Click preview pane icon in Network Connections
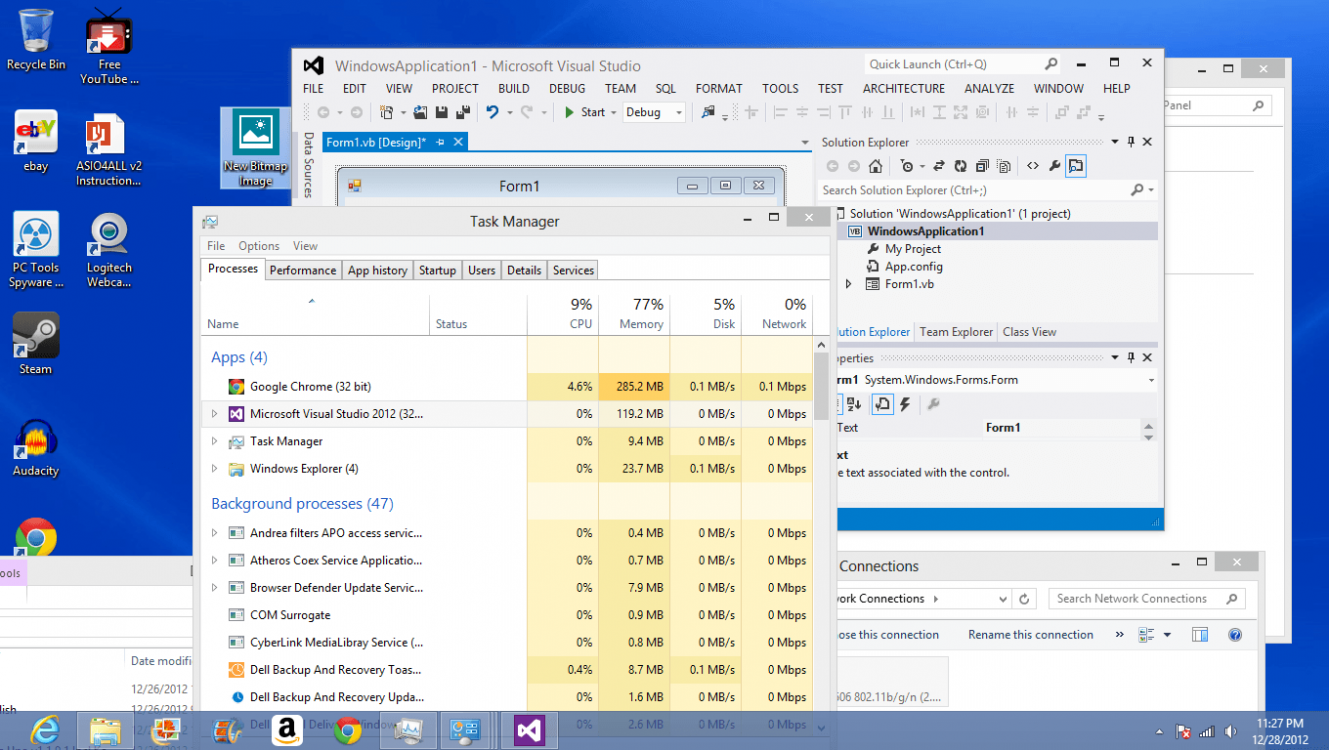 point(1200,635)
